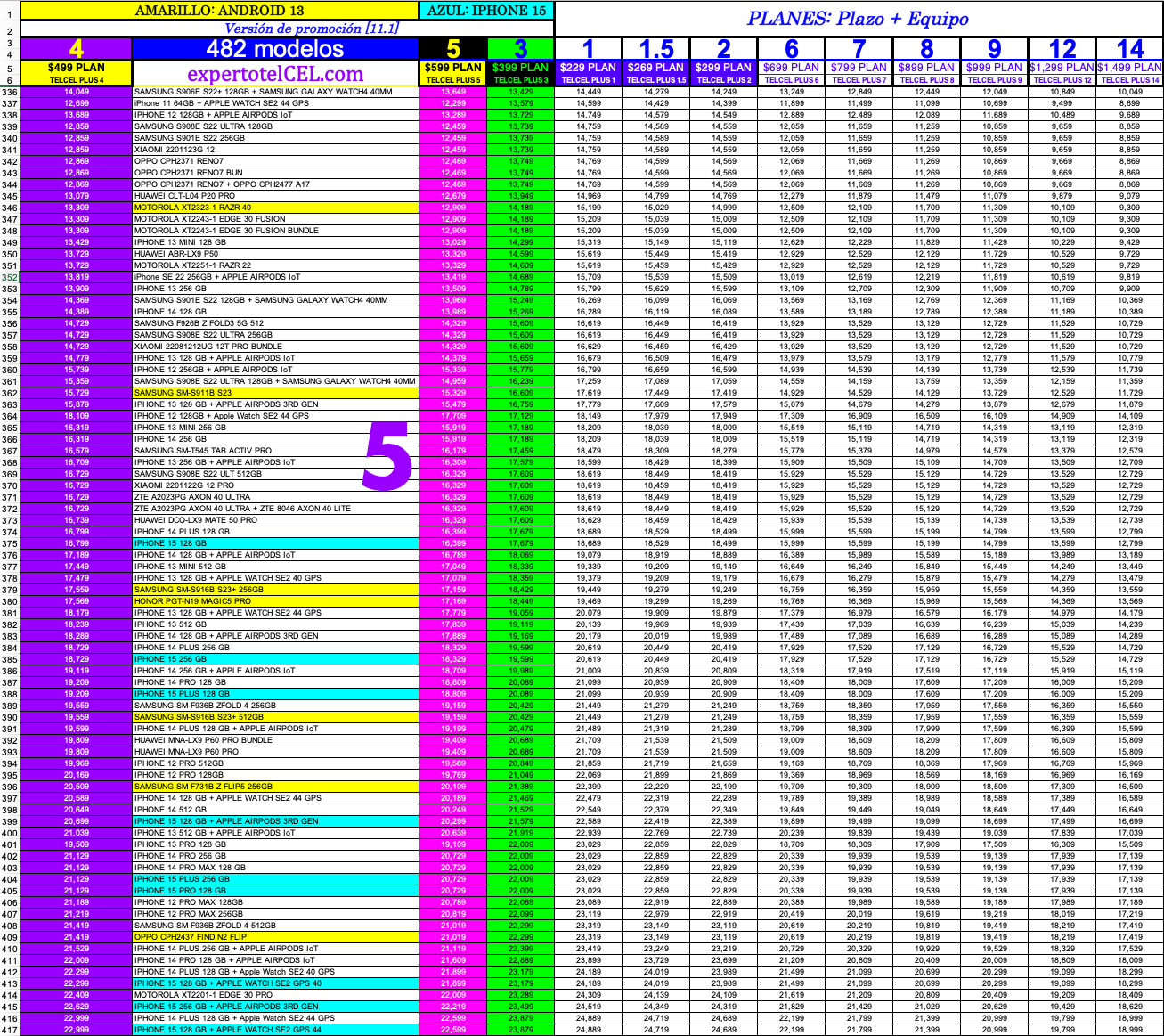
Task: Select the SAMSUNG SM-S916B S23+ 512GB cell
Action: 275,717
